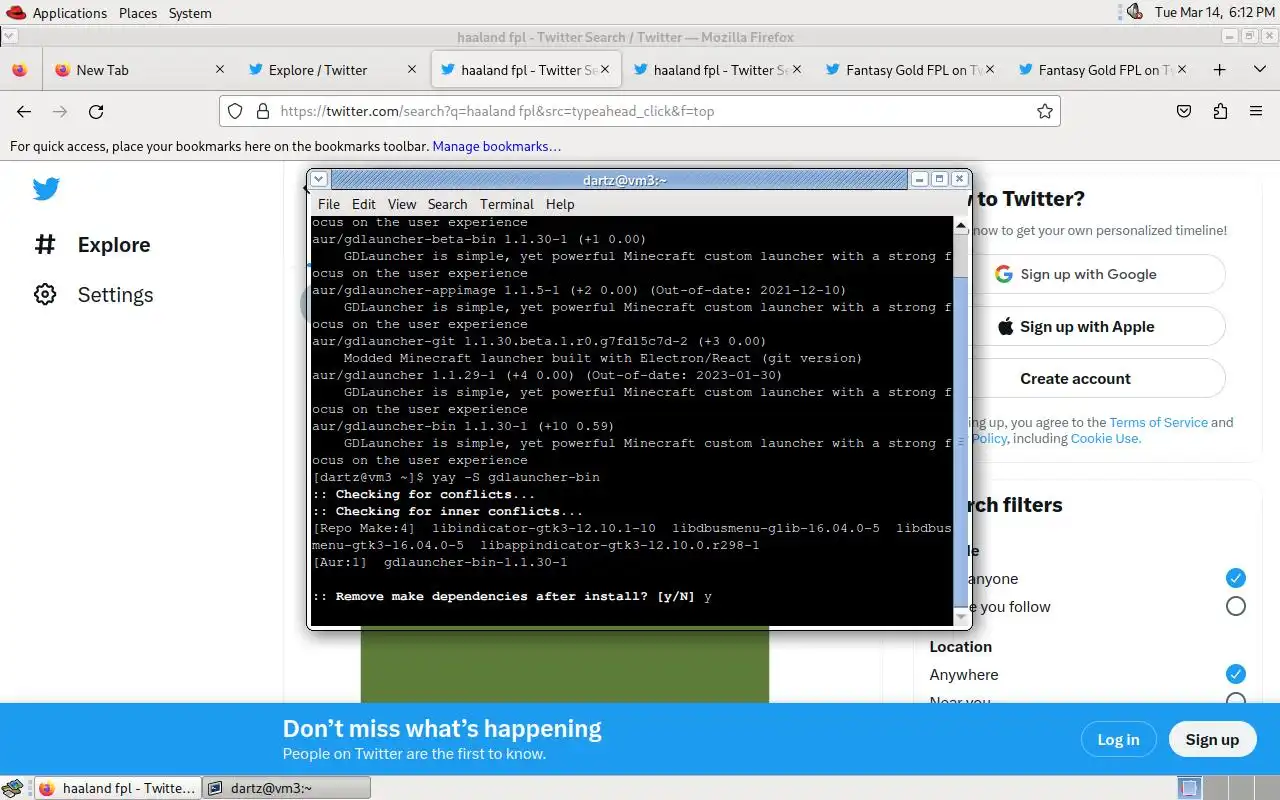
Task: Reload the current page
Action: click(x=96, y=111)
